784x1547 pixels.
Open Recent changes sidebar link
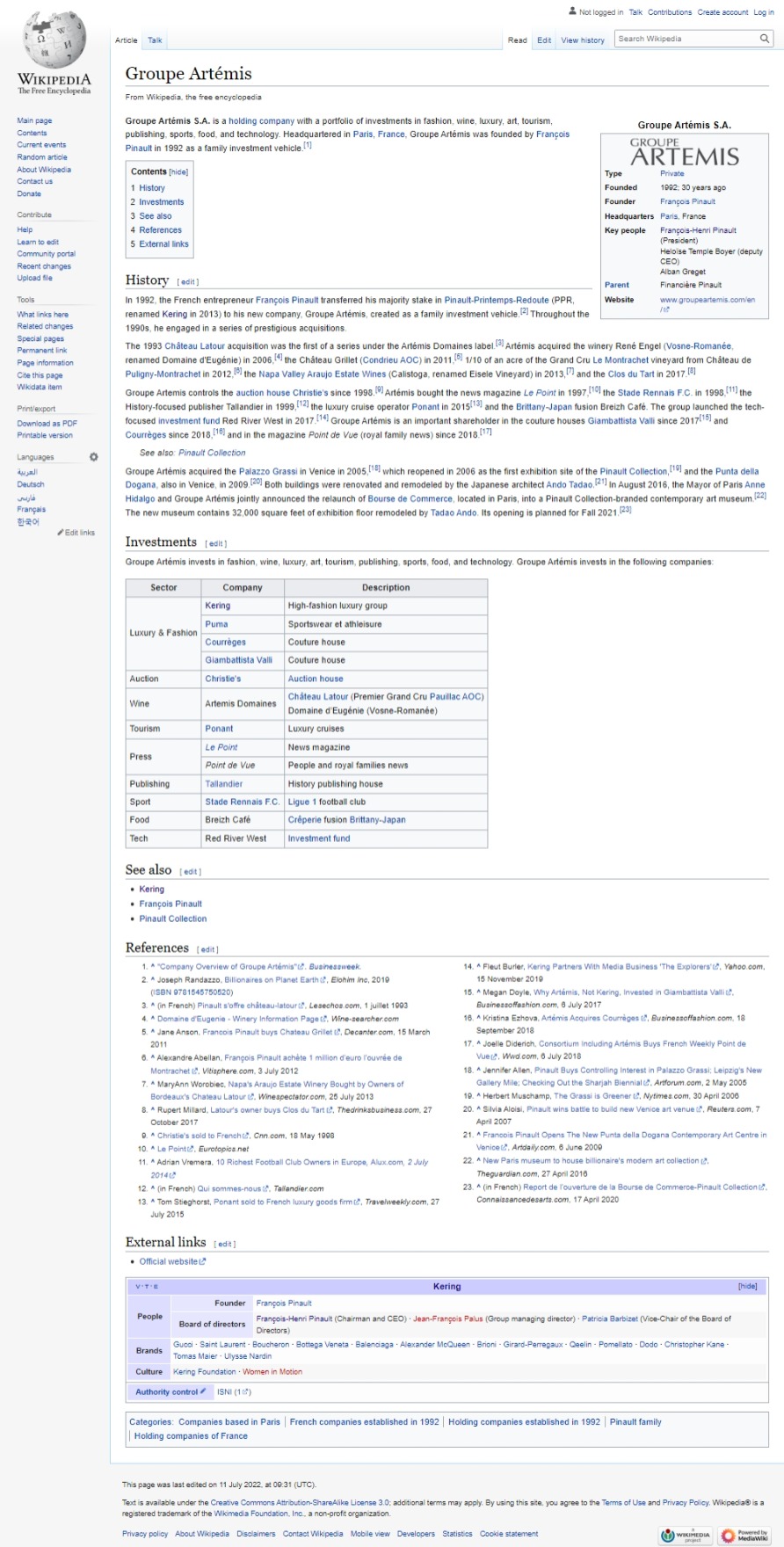pyautogui.click(x=44, y=266)
